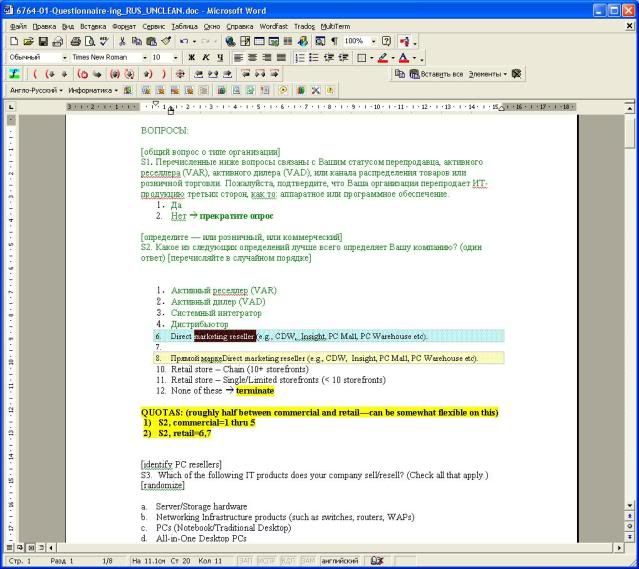
Task: Expand the undo history dropdown arrow
Action: (x=194, y=41)
